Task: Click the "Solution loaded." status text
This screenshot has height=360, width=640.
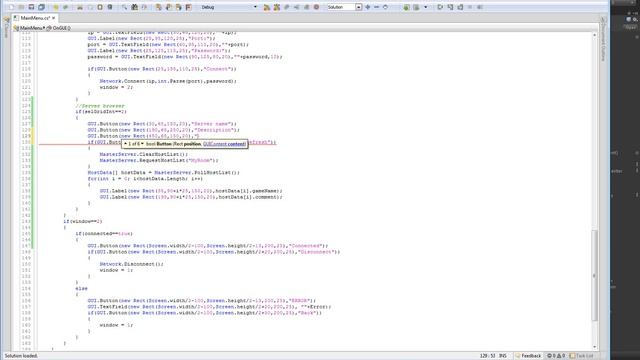Action: tap(21, 356)
